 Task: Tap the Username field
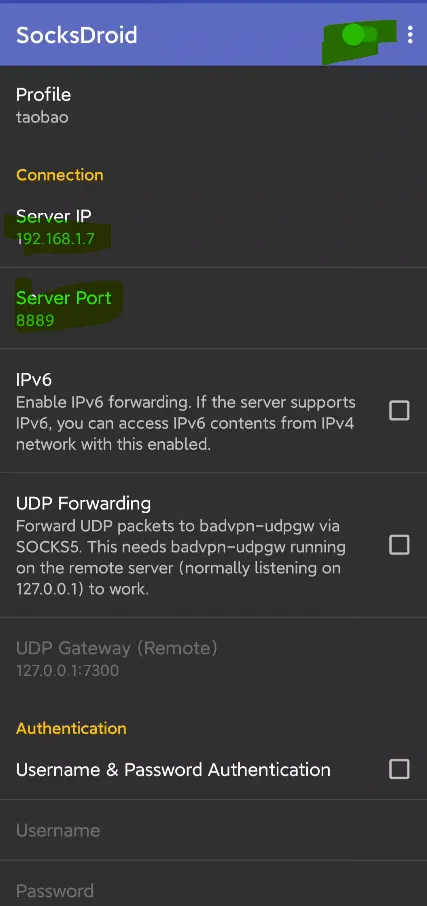click(x=213, y=830)
